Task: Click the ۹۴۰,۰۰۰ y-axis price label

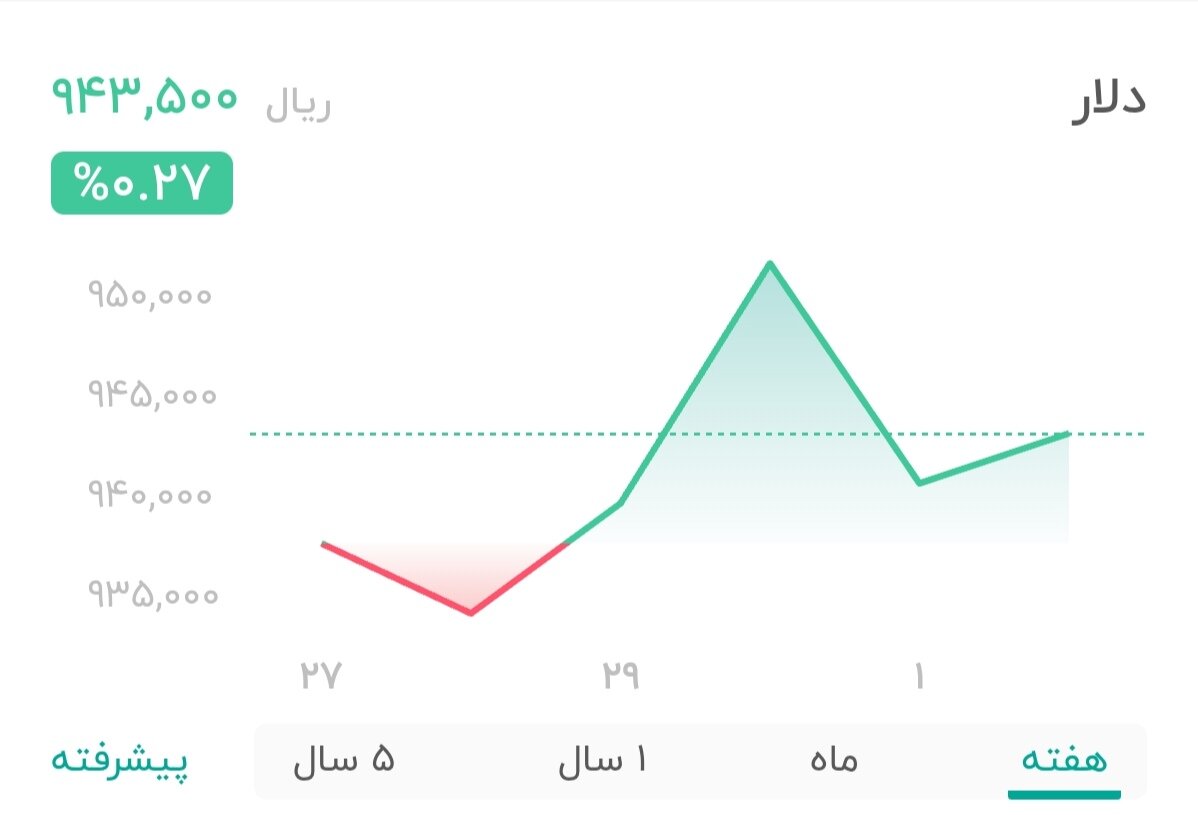Action: pos(149,494)
